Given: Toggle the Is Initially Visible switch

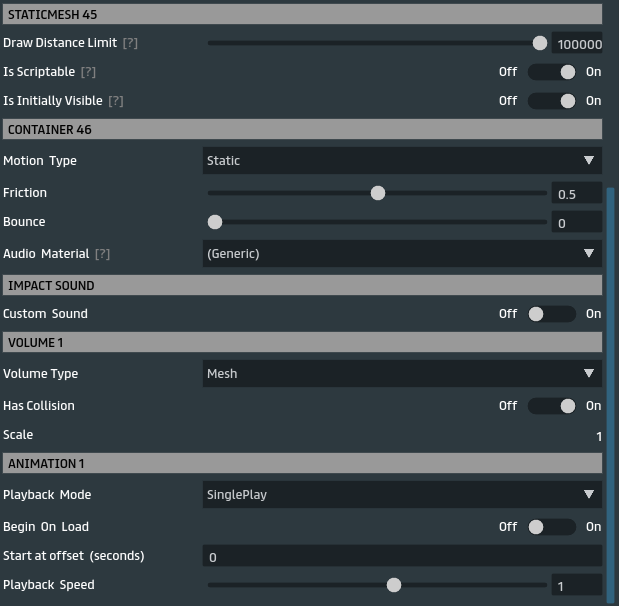Looking at the screenshot, I should (552, 101).
